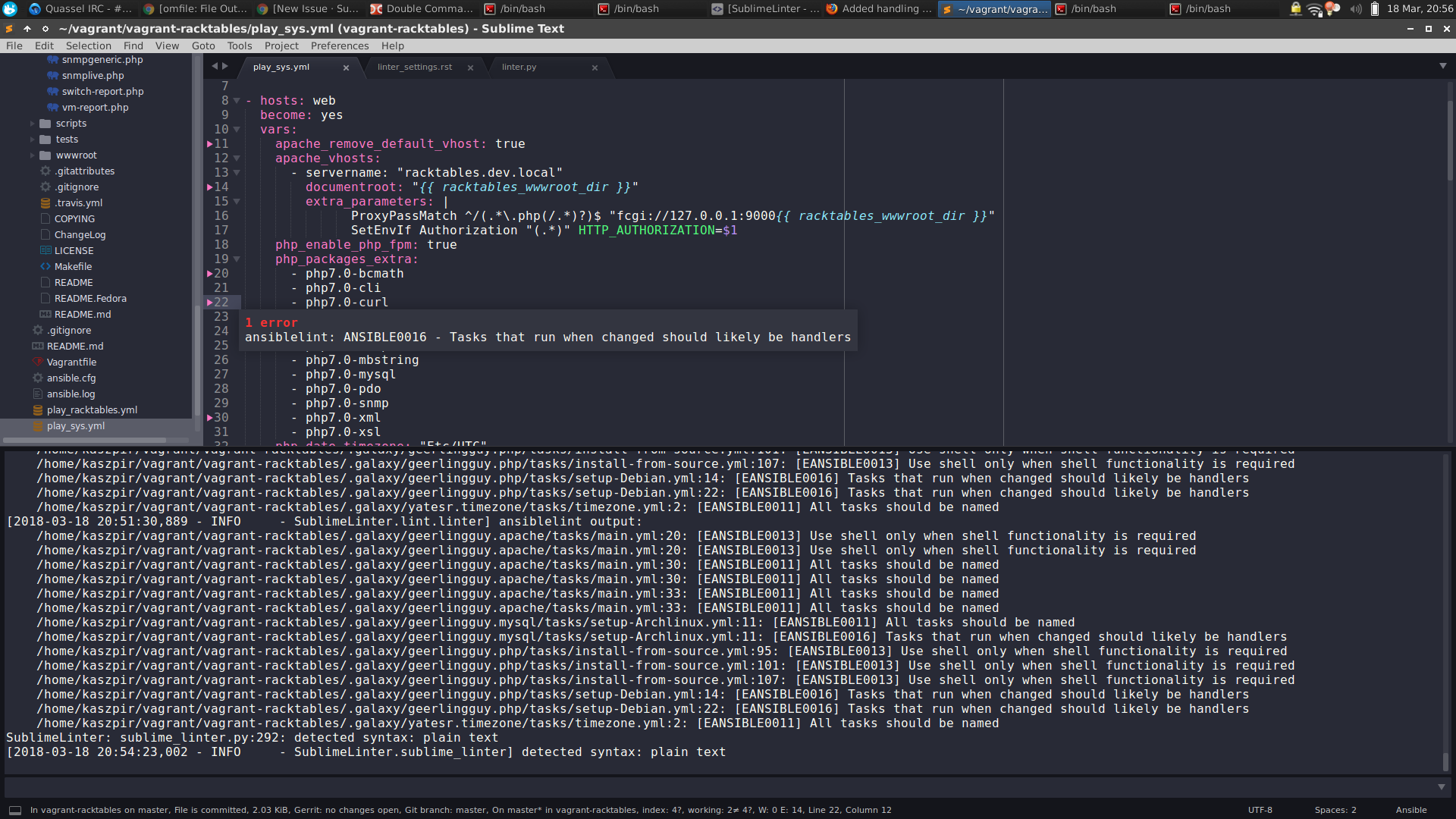Expand the tests folder in the sidebar
Image resolution: width=1456 pixels, height=819 pixels.
coord(32,139)
